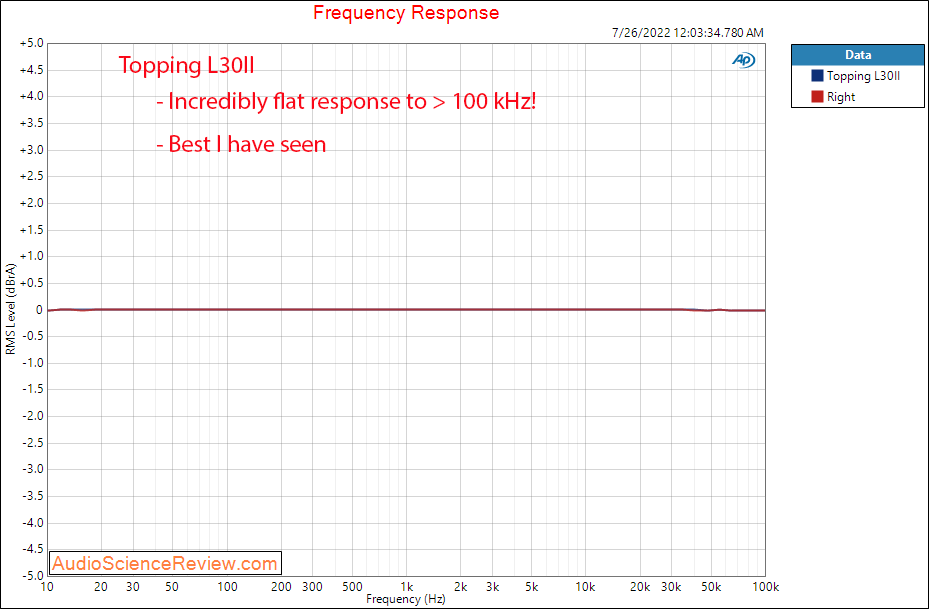Click the '50k' frequency axis tick label
The image size is (929, 609).
pyautogui.click(x=711, y=587)
